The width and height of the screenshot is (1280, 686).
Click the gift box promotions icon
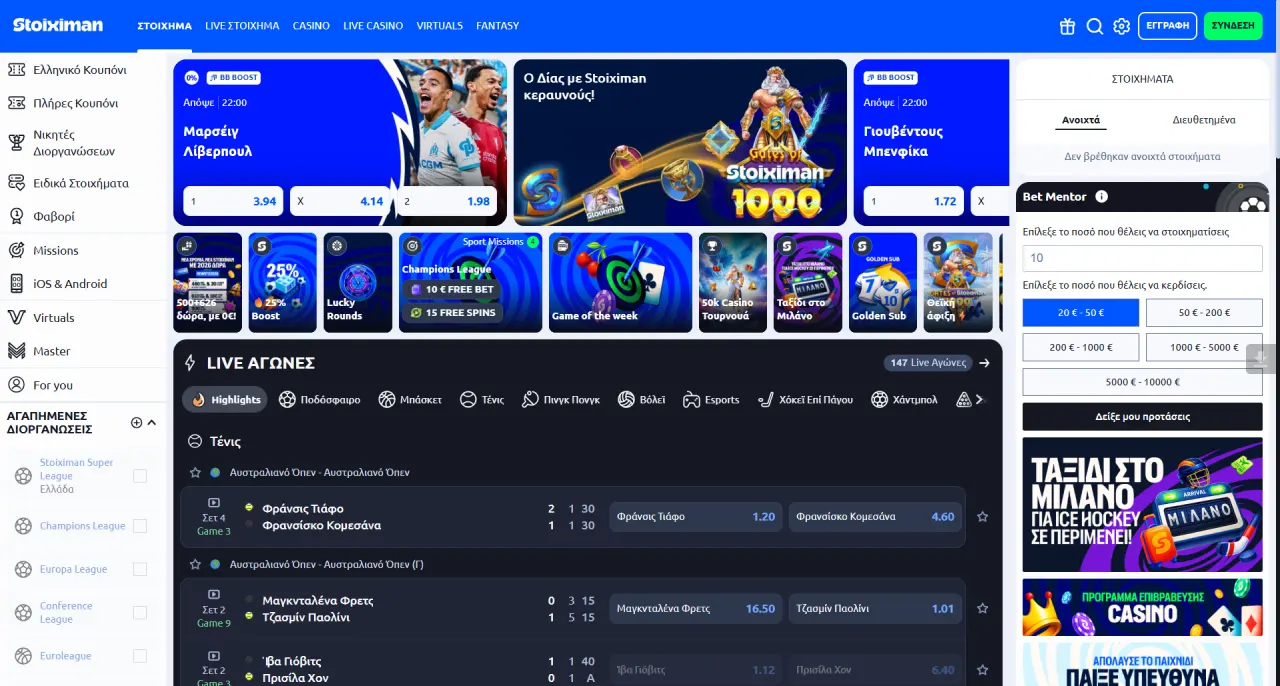(x=1068, y=26)
